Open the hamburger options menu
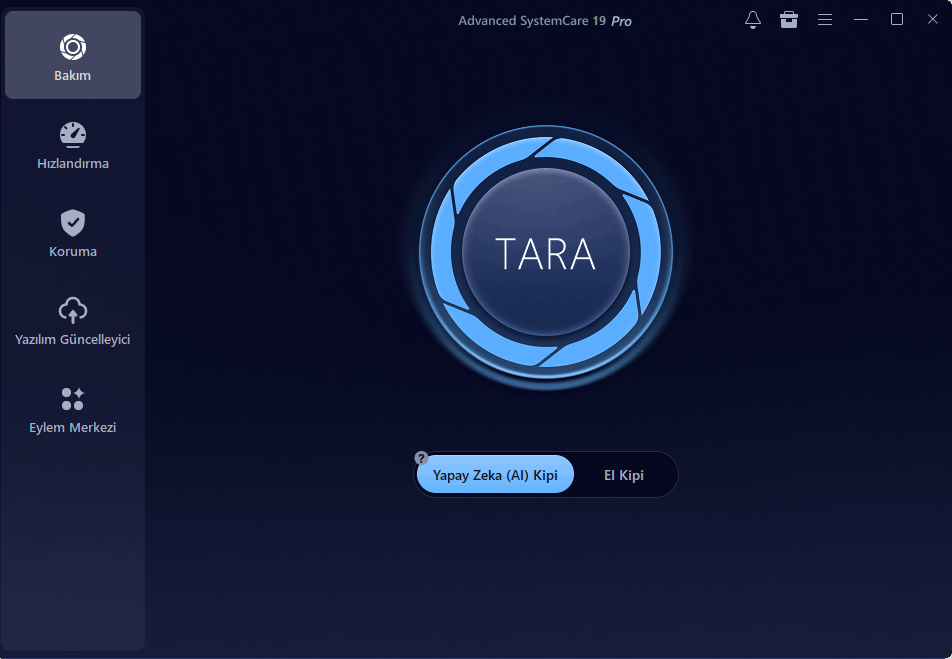Screen dimensions: 952x659 824,20
